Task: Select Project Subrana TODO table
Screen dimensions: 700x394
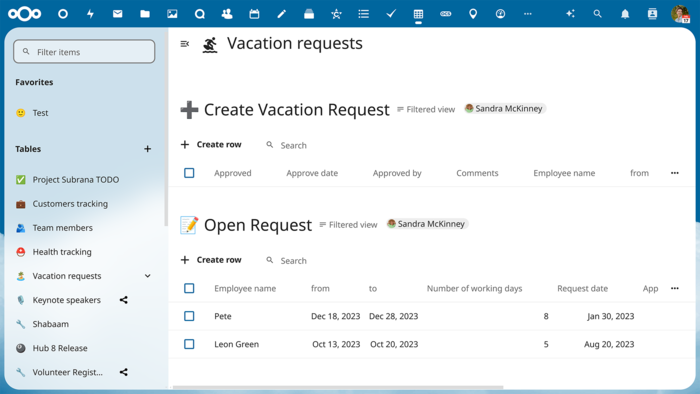Action: (75, 179)
